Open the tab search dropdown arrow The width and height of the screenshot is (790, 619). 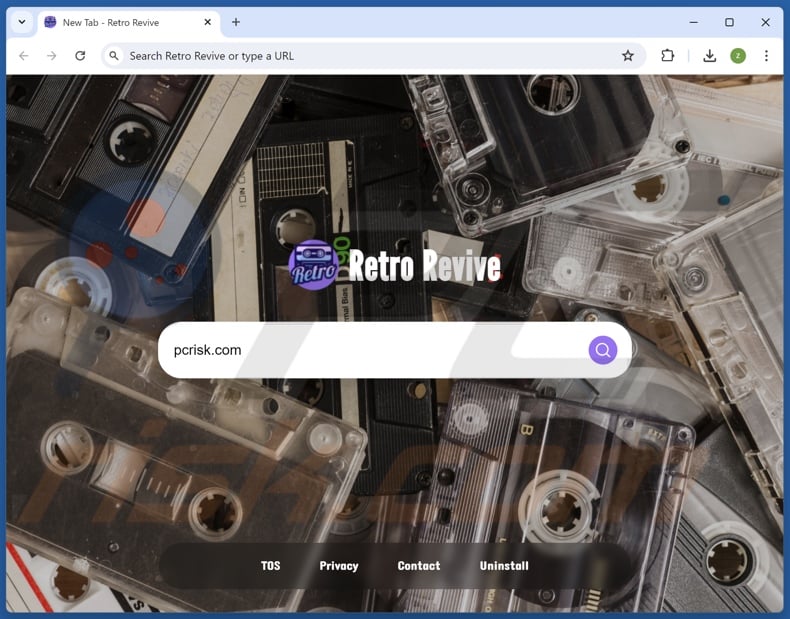[x=22, y=22]
